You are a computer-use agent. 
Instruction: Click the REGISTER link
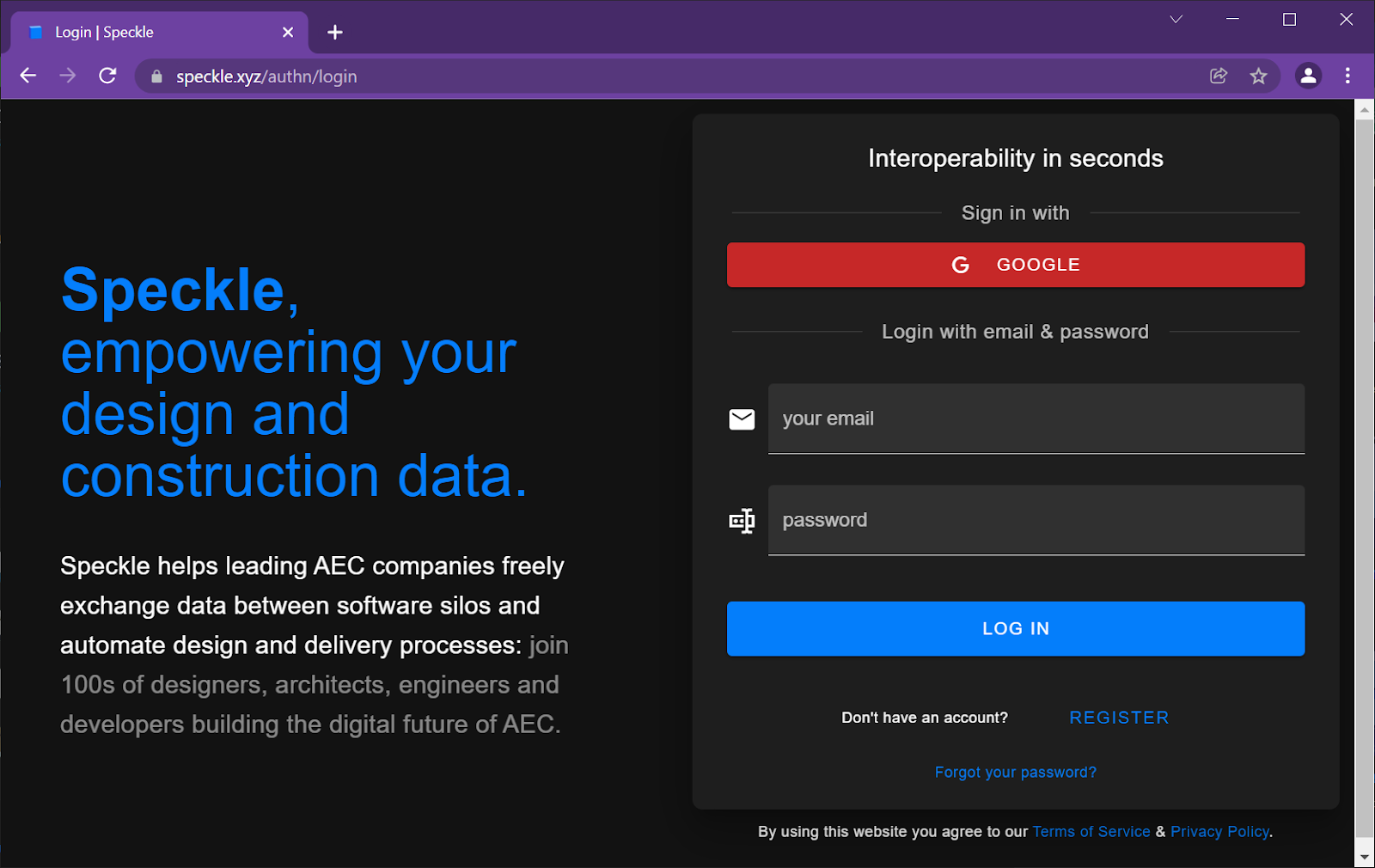pyautogui.click(x=1119, y=718)
